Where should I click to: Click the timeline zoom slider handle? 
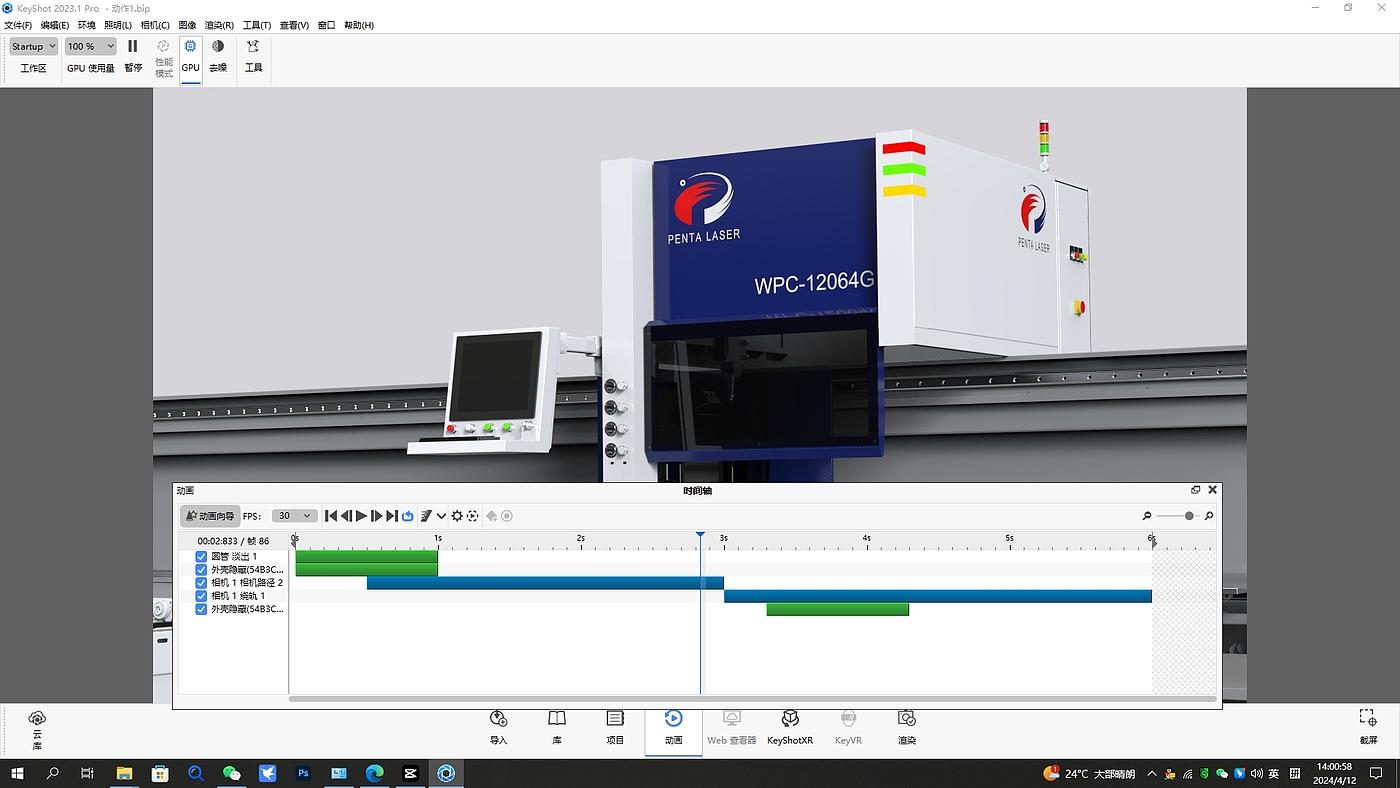click(1189, 516)
